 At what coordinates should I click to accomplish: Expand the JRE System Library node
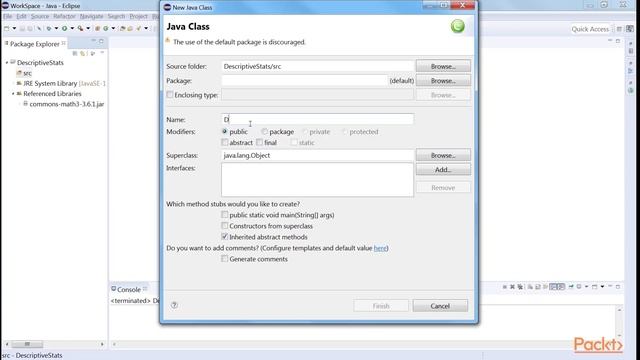(x=13, y=83)
